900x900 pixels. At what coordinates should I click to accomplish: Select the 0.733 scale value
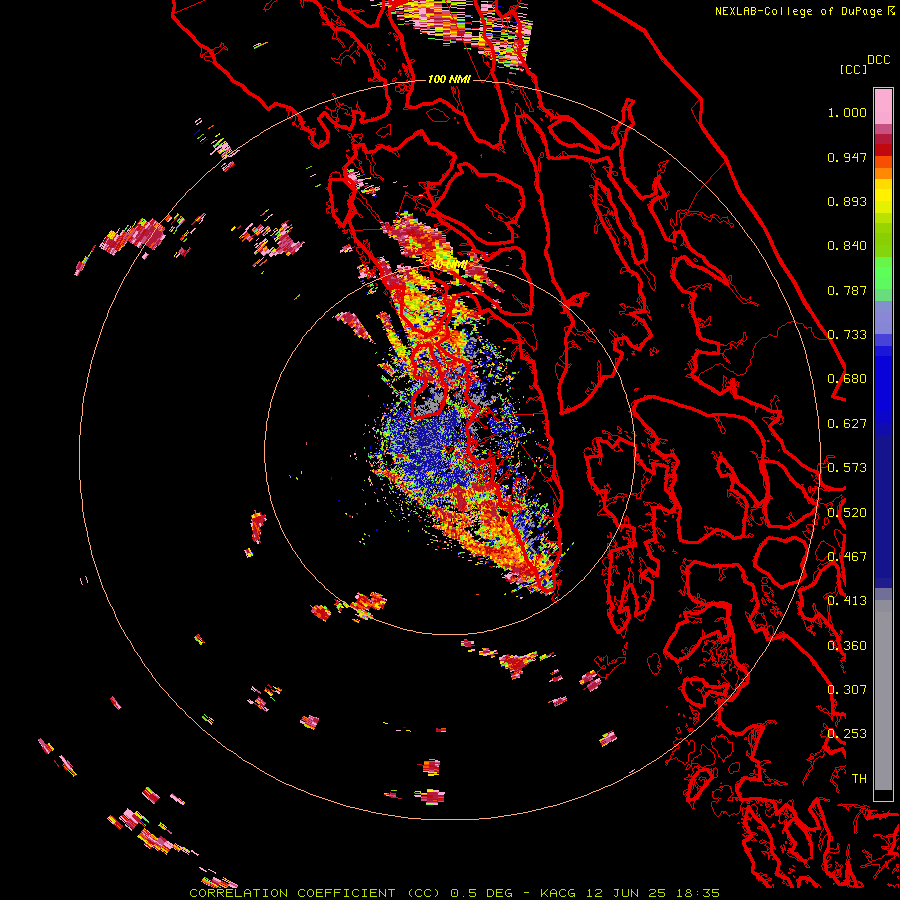point(847,335)
